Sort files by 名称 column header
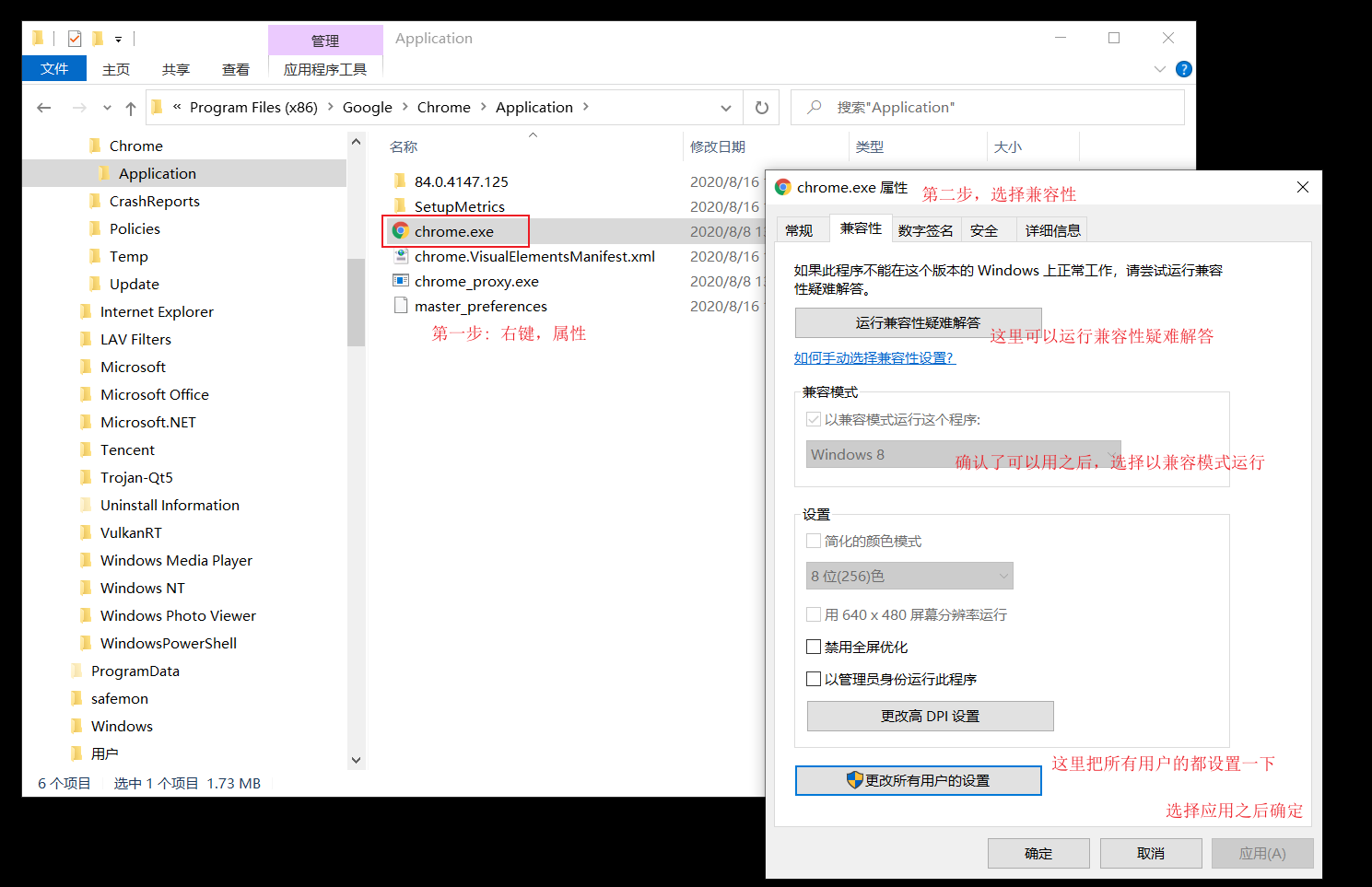 tap(404, 146)
